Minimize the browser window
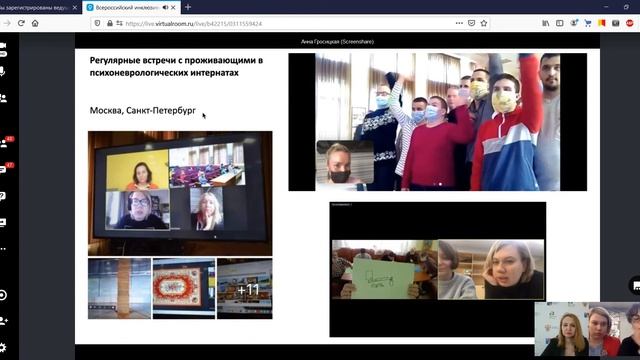640x360 pixels. click(x=606, y=7)
